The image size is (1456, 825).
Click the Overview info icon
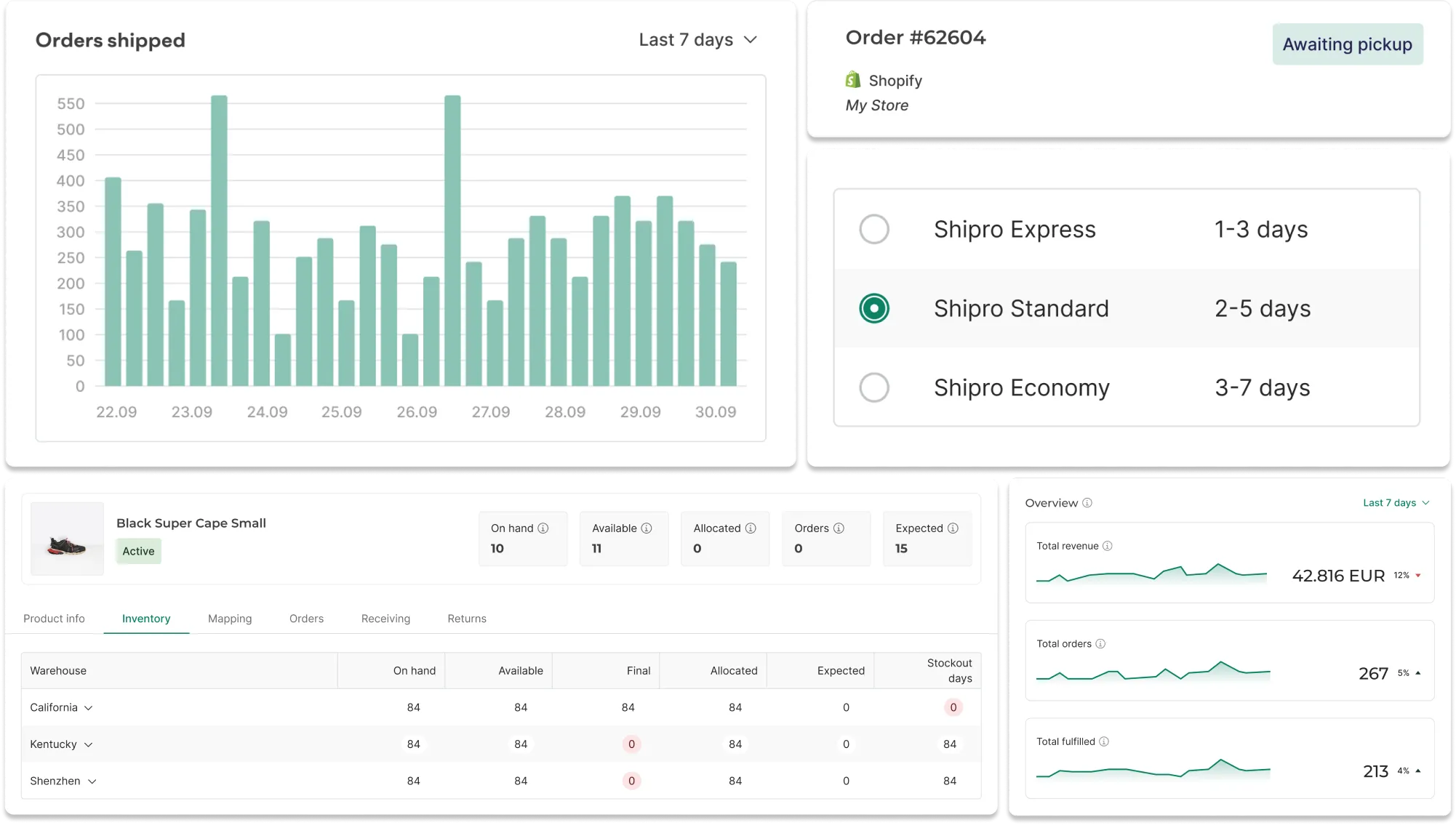(1087, 503)
